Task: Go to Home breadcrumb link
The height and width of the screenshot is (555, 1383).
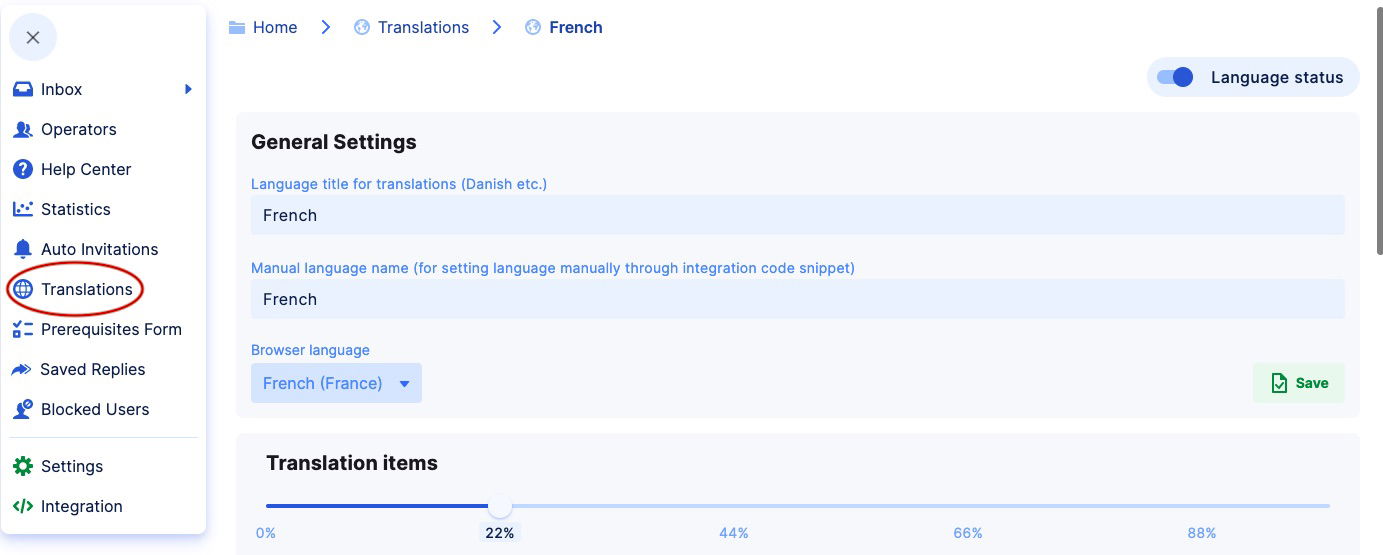Action: point(274,27)
